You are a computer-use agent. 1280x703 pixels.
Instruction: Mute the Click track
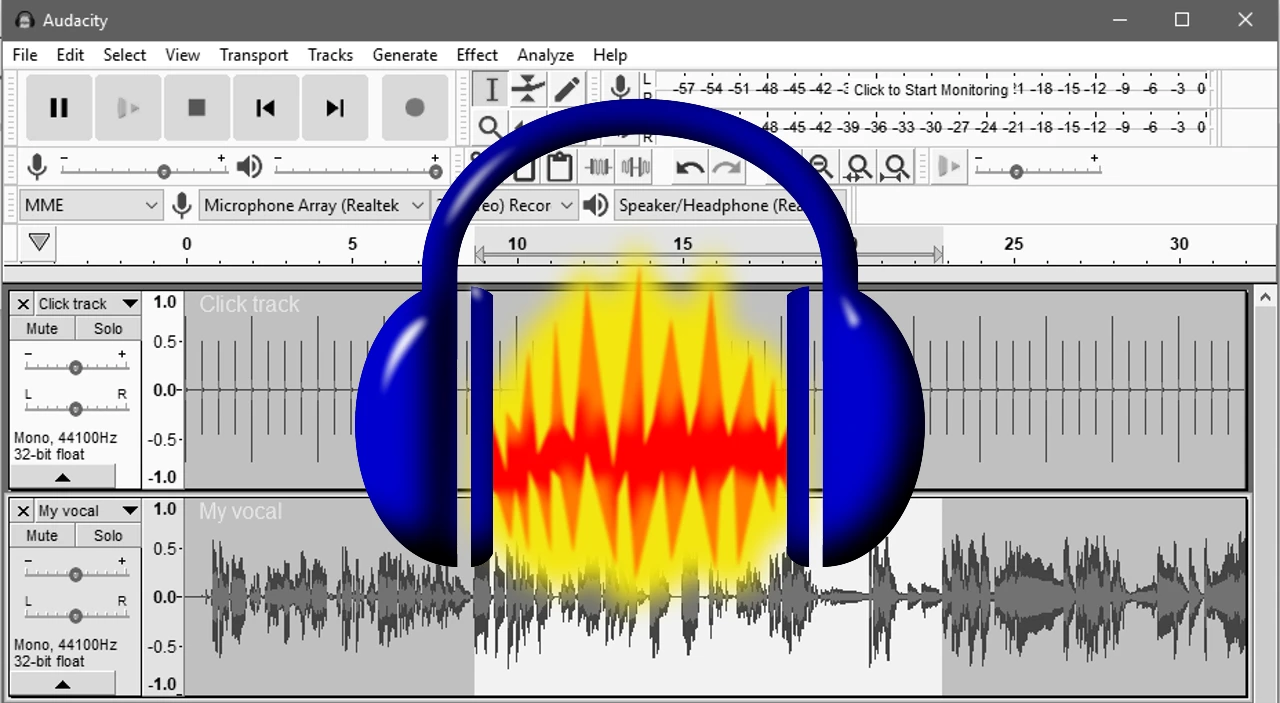point(41,328)
